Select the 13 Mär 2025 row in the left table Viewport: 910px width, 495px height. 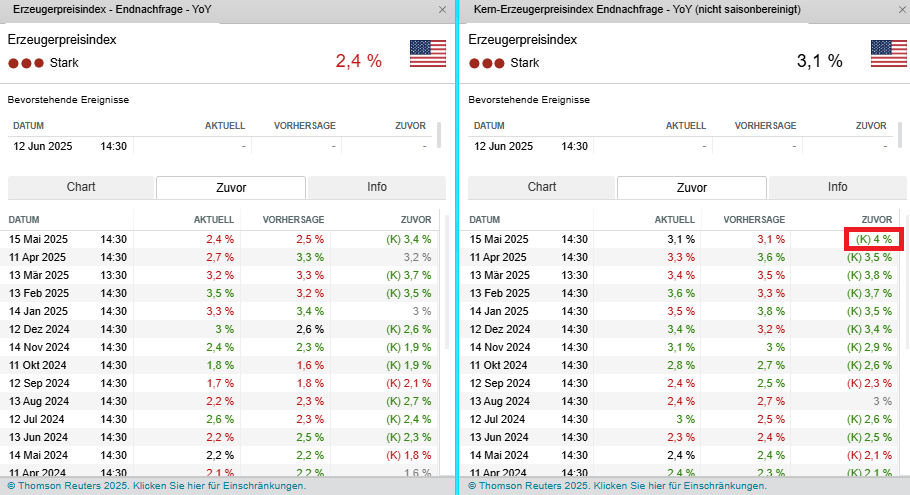221,275
